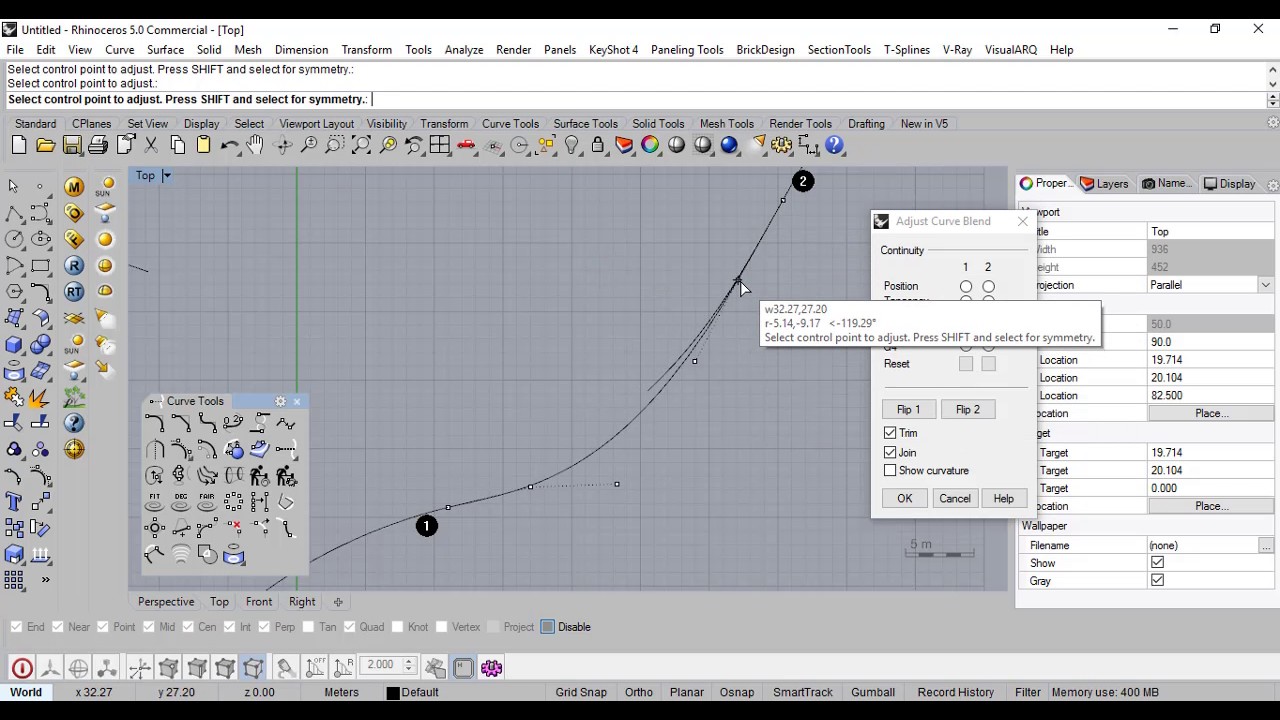Toggle Ortho in status bar
The height and width of the screenshot is (720, 1280).
638,692
